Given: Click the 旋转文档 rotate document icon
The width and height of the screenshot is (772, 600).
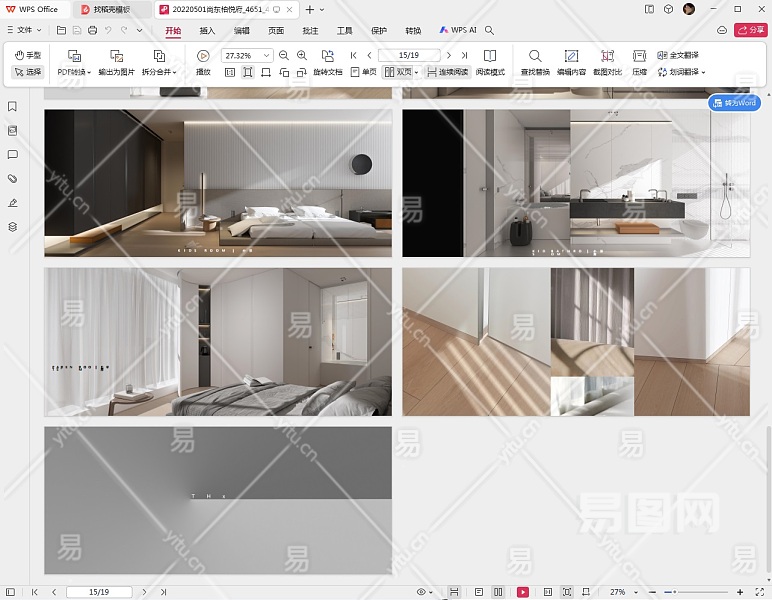Looking at the screenshot, I should coord(327,56).
